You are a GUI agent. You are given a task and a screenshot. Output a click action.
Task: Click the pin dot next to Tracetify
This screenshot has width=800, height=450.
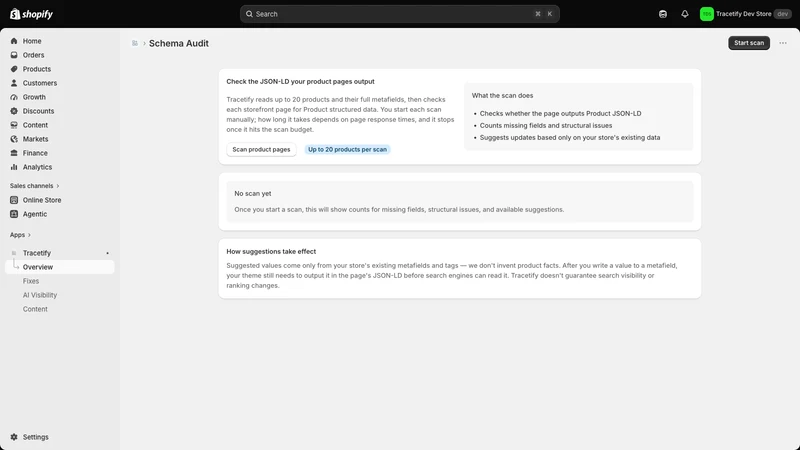click(x=107, y=253)
